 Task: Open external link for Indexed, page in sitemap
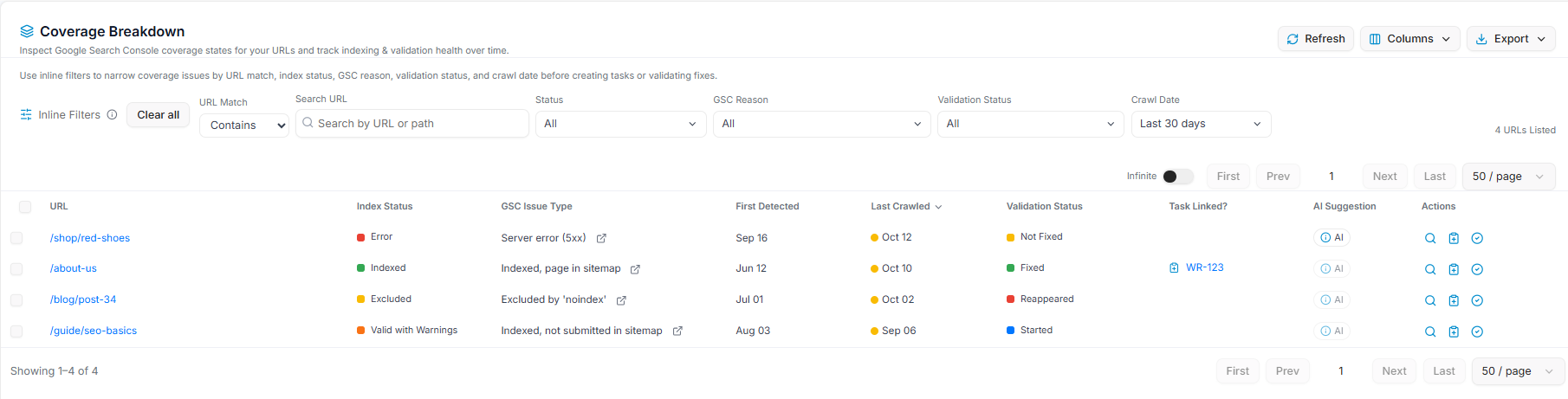pos(635,269)
